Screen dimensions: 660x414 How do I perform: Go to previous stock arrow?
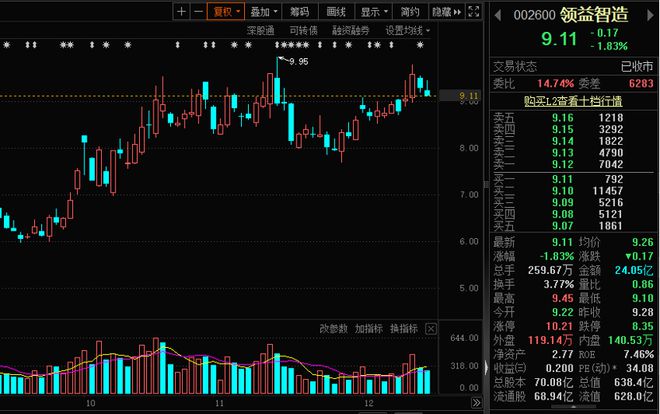coord(498,15)
